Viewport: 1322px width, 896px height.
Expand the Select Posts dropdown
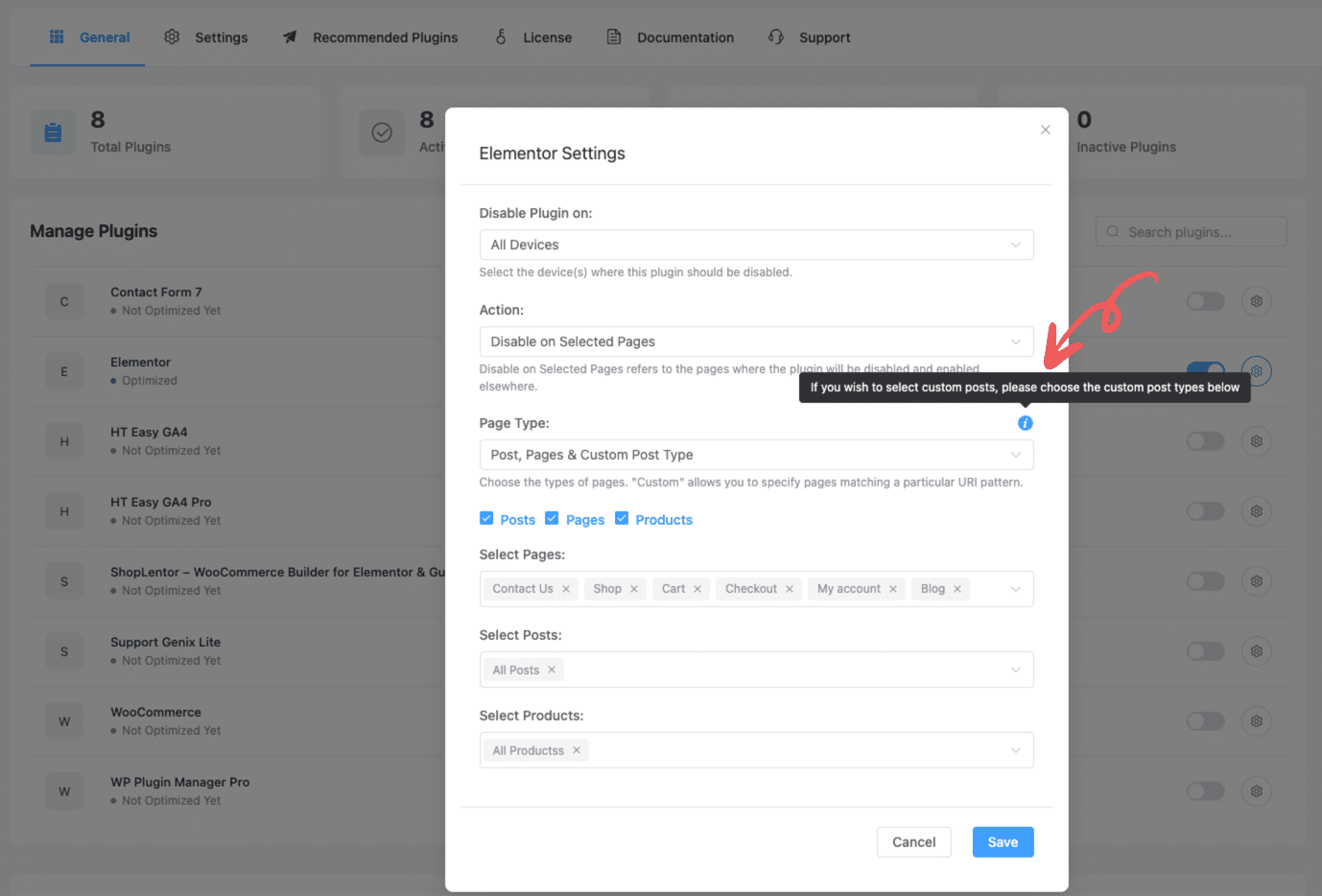[x=1015, y=669]
